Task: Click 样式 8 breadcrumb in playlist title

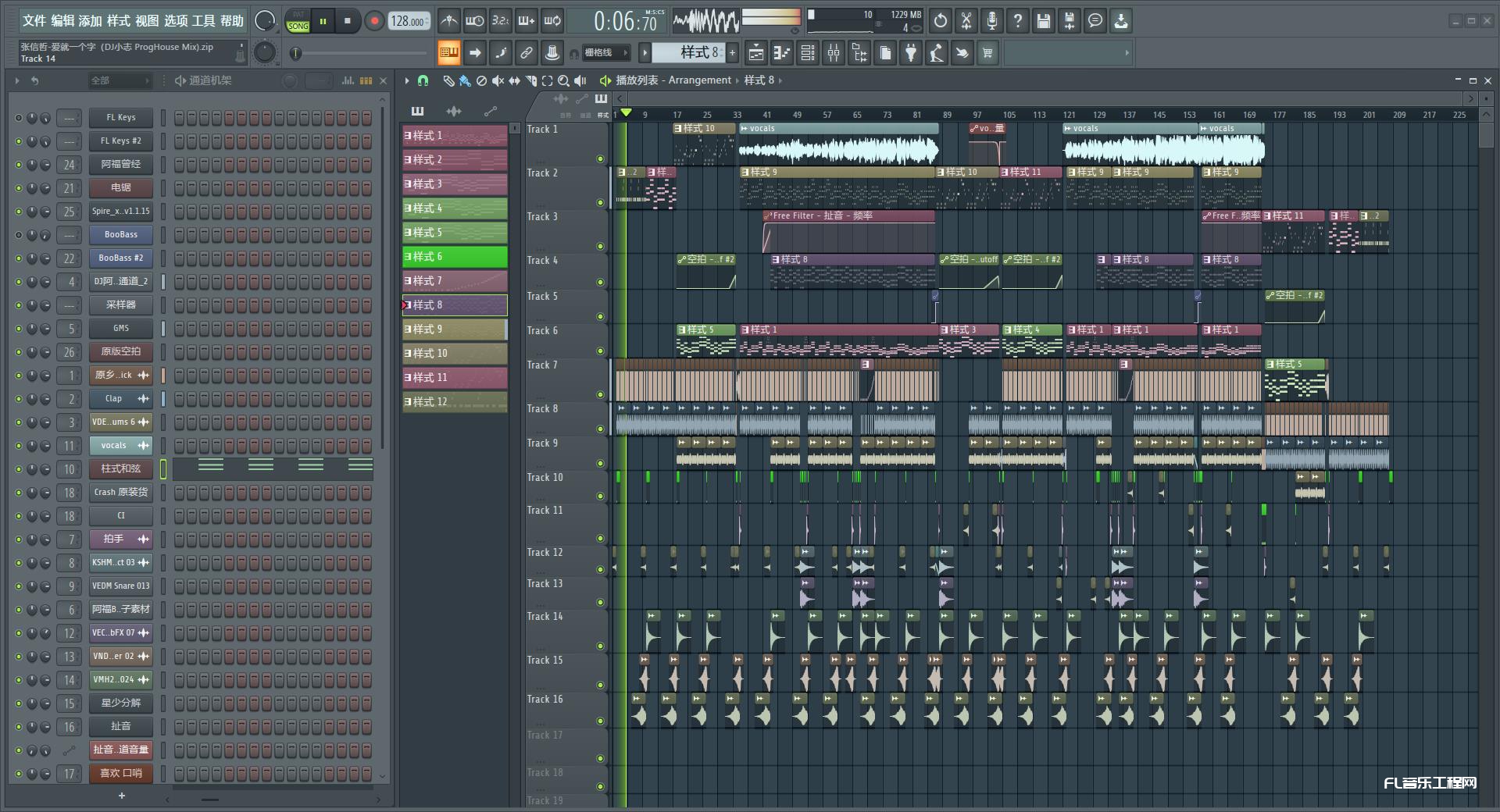Action: pyautogui.click(x=759, y=80)
